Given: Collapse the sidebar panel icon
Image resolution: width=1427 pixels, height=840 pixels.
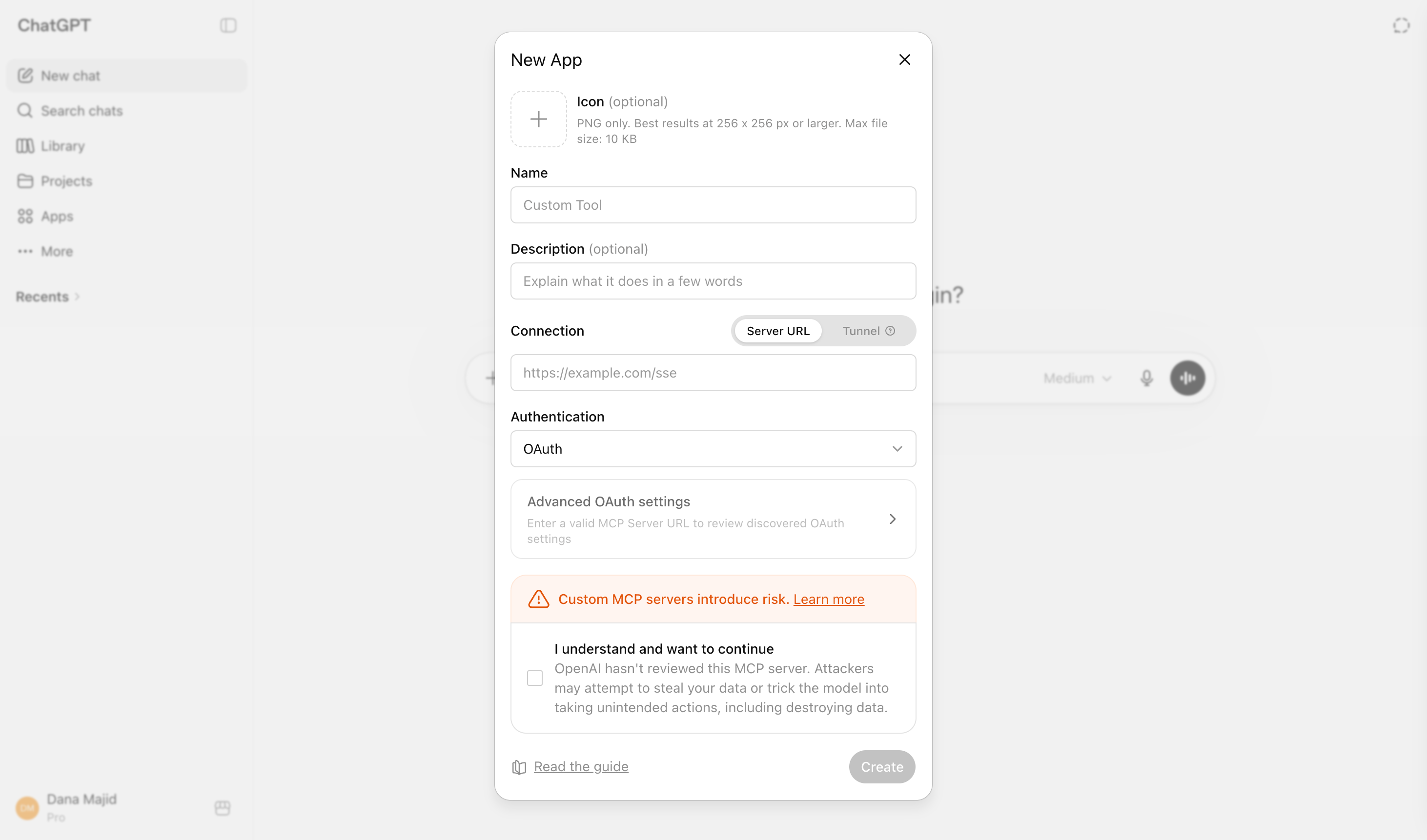Looking at the screenshot, I should pos(228,25).
